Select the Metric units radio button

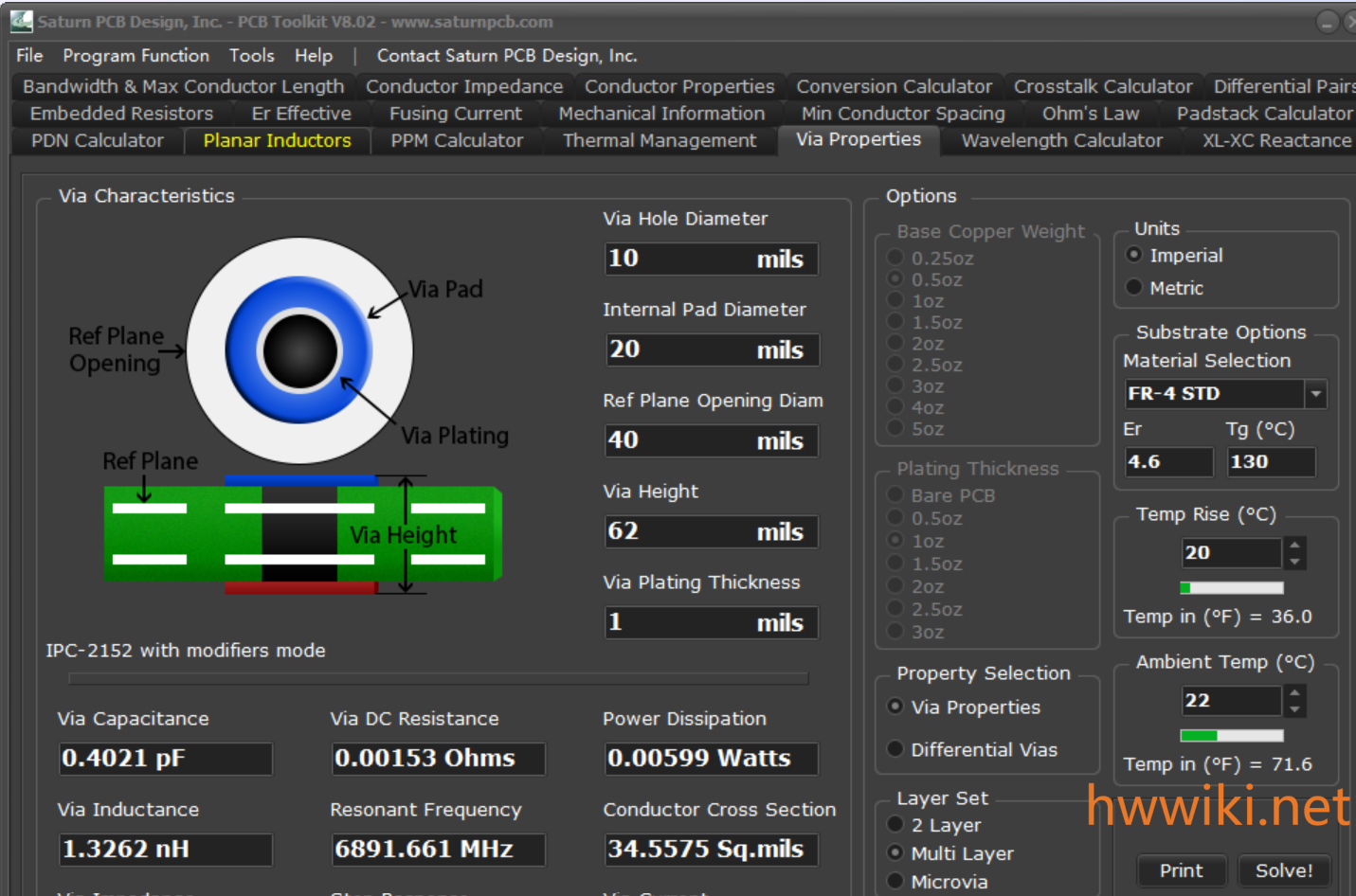pyautogui.click(x=1134, y=288)
